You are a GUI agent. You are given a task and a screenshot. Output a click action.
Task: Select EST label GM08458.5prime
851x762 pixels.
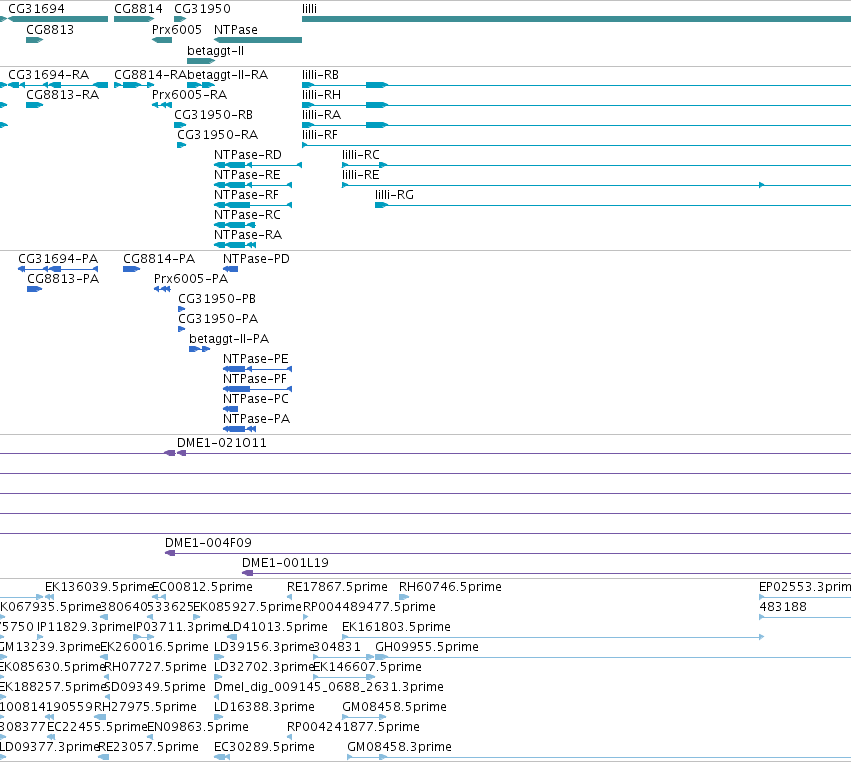coord(394,707)
